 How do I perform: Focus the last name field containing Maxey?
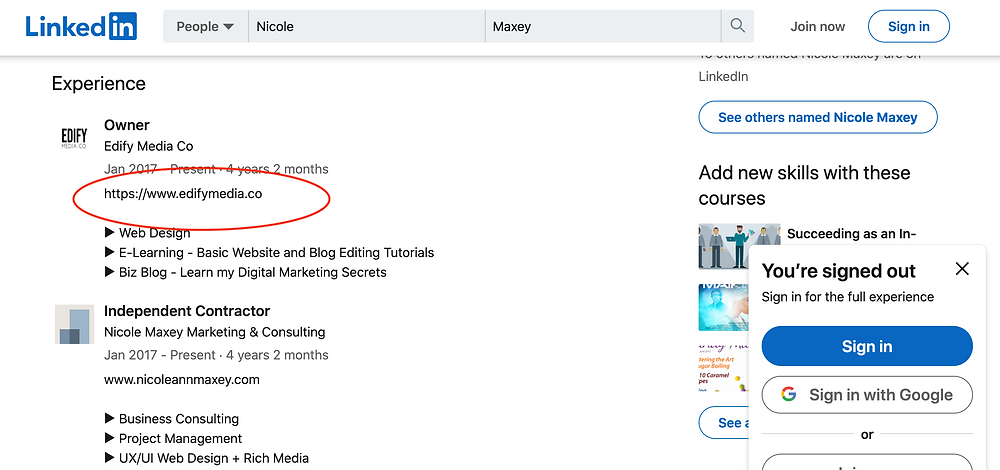point(603,27)
